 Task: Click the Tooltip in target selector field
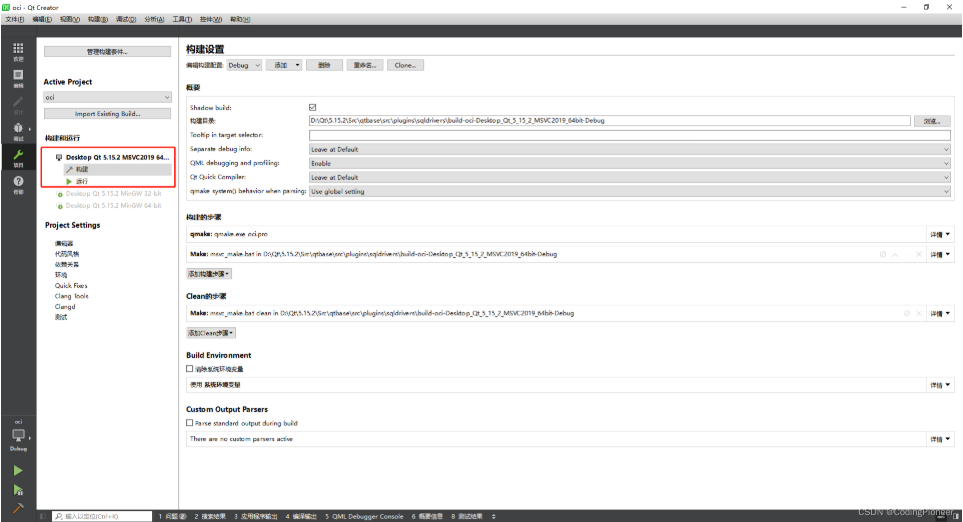[630, 135]
